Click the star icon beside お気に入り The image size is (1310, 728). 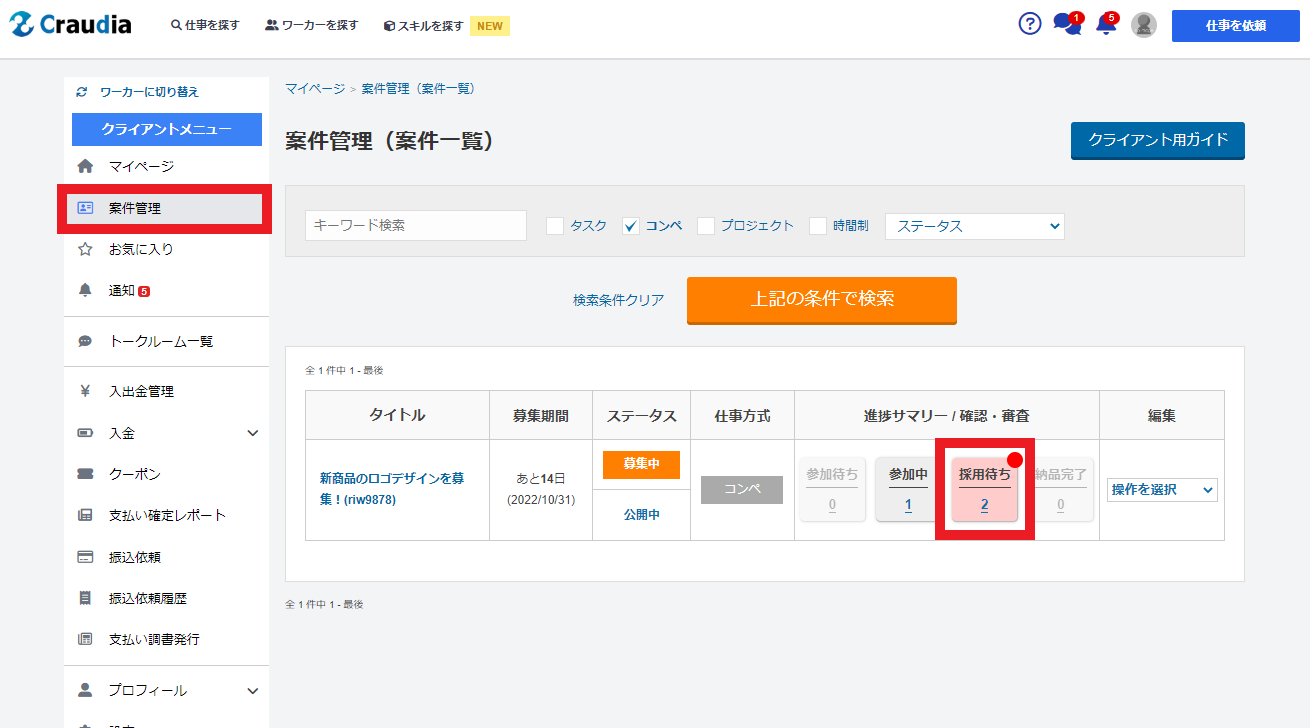85,249
